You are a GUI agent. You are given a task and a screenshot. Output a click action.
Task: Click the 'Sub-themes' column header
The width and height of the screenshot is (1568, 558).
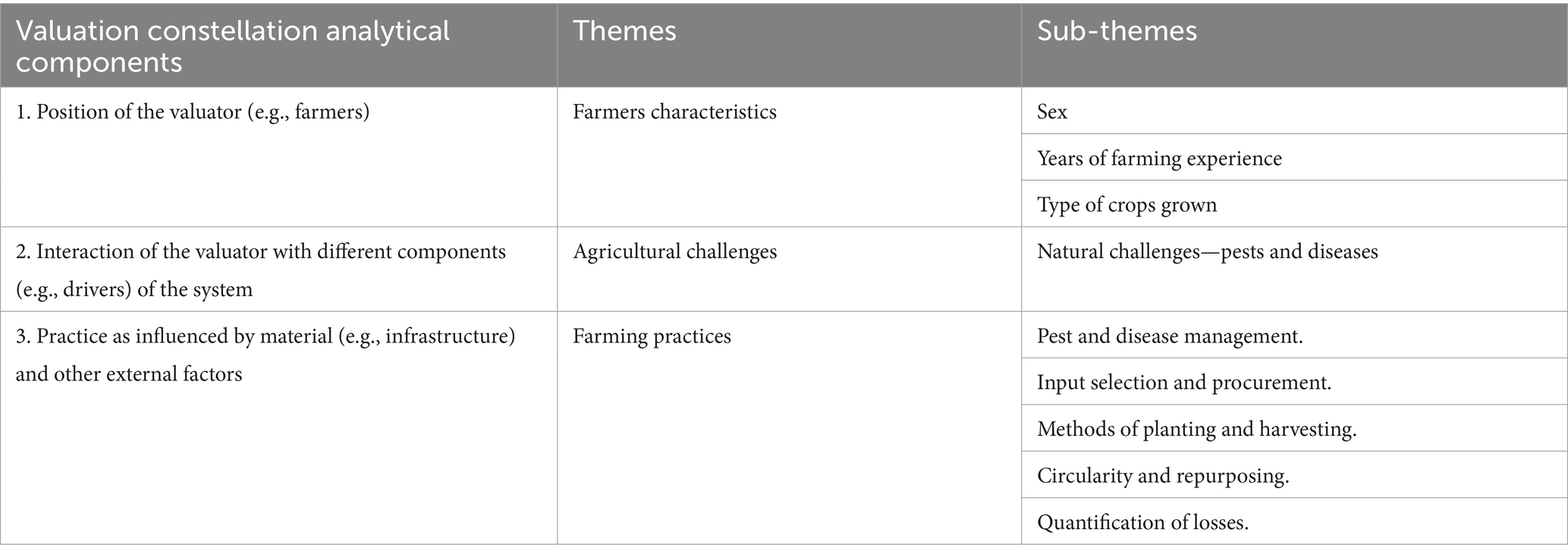click(x=1117, y=31)
